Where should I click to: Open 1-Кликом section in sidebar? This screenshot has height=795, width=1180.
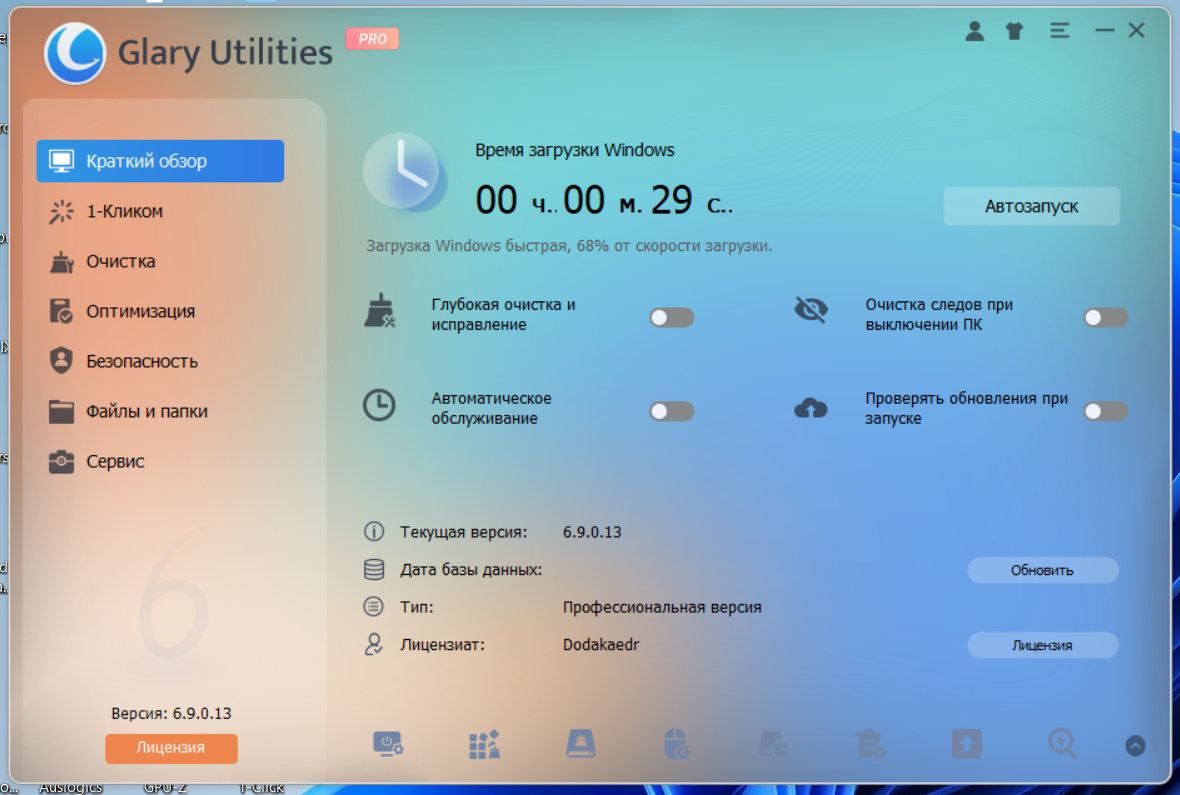click(x=160, y=212)
